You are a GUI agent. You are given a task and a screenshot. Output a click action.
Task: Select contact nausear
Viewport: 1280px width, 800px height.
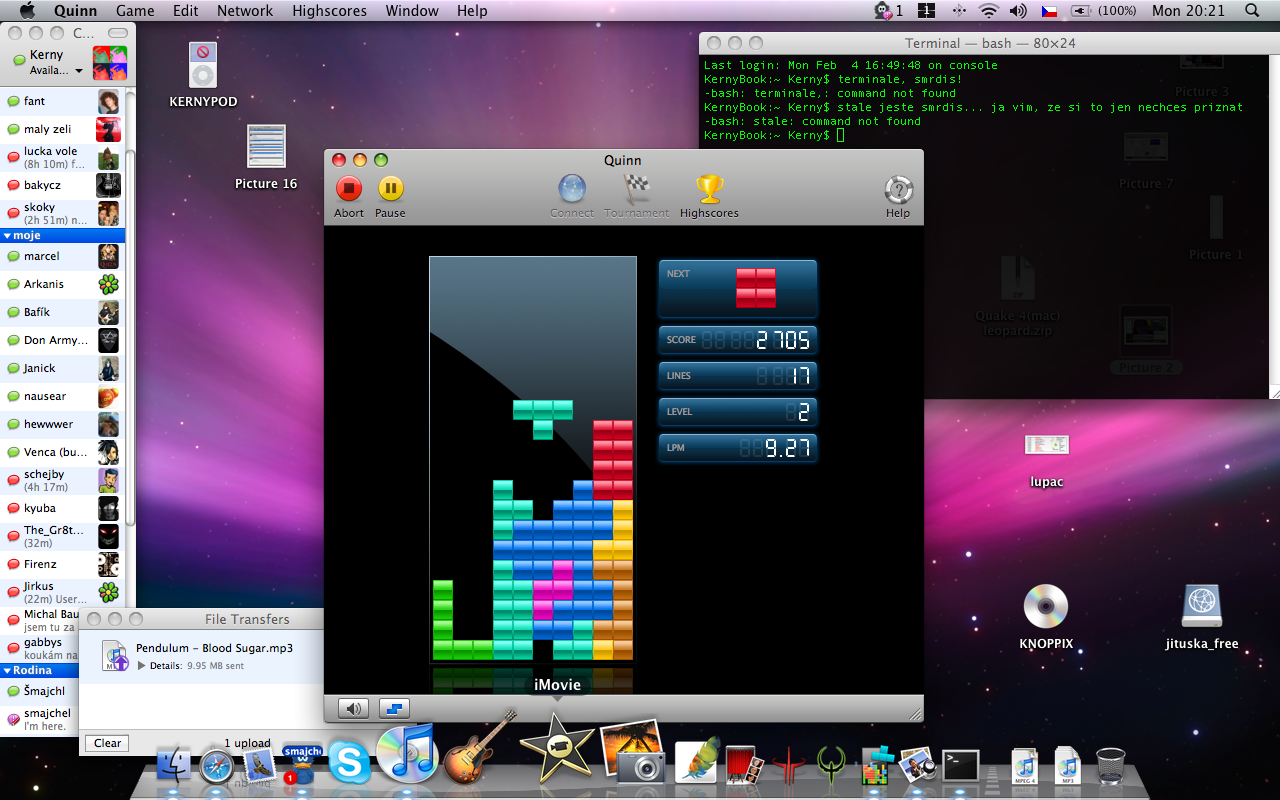click(63, 397)
